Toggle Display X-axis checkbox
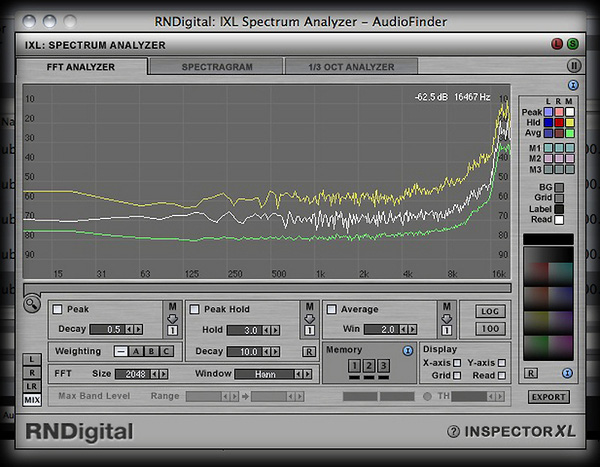This screenshot has height=467, width=600. [457, 362]
